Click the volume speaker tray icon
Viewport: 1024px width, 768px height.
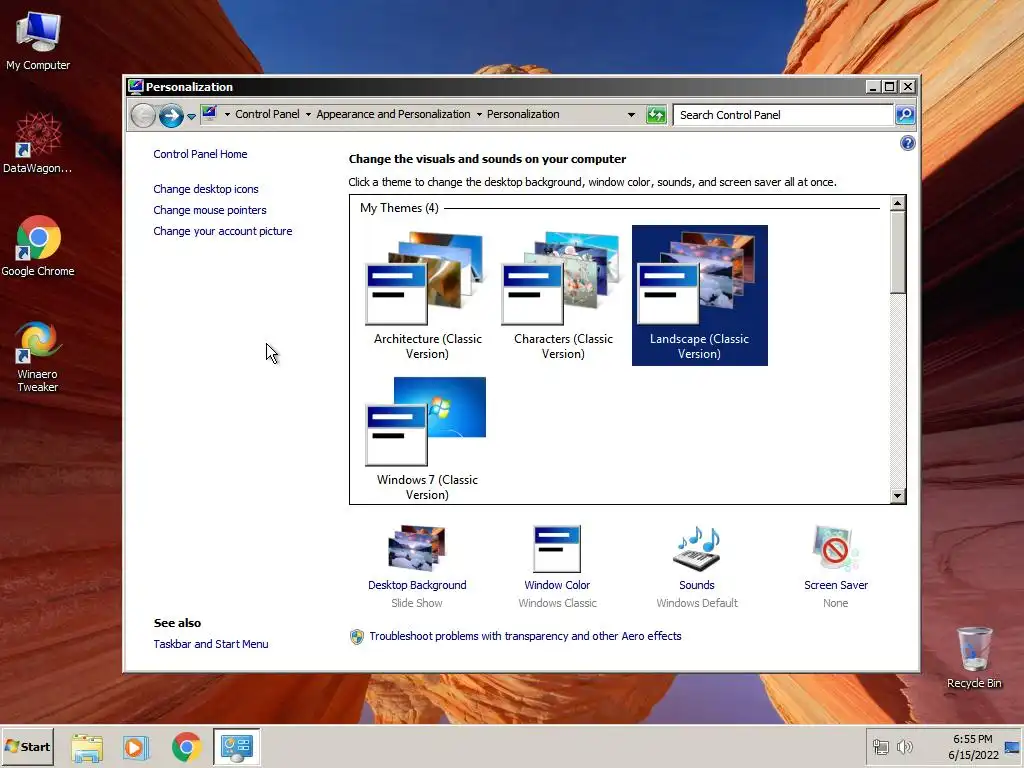click(x=904, y=747)
